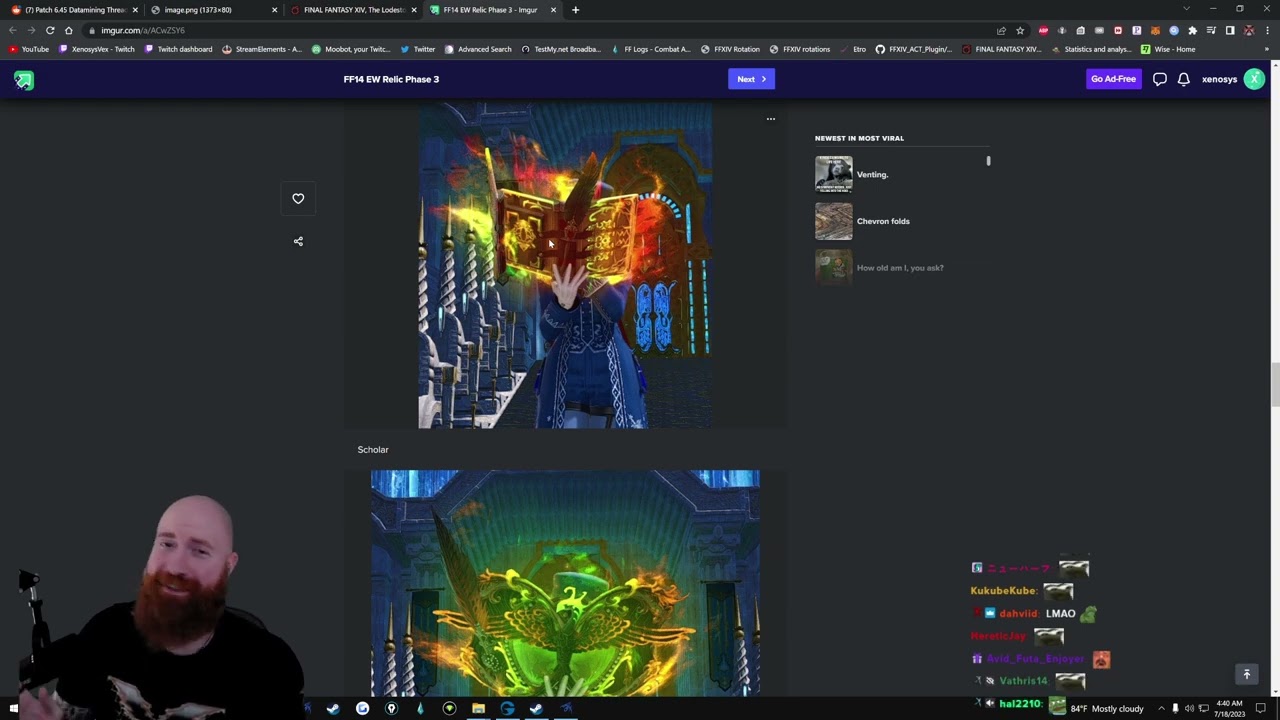Open the Chevron folds post
Screen dimensions: 1280x720
[x=883, y=221]
